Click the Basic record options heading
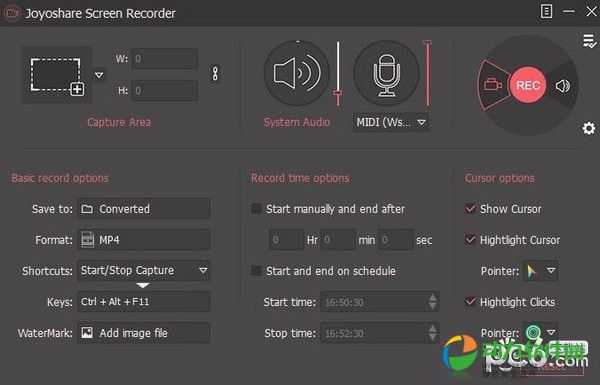The width and height of the screenshot is (600, 385). pyautogui.click(x=60, y=178)
